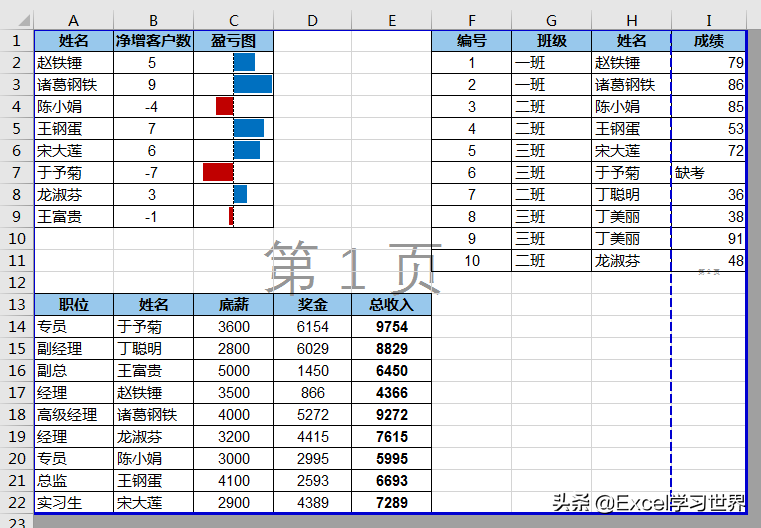Select cell with value -4

coord(153,107)
